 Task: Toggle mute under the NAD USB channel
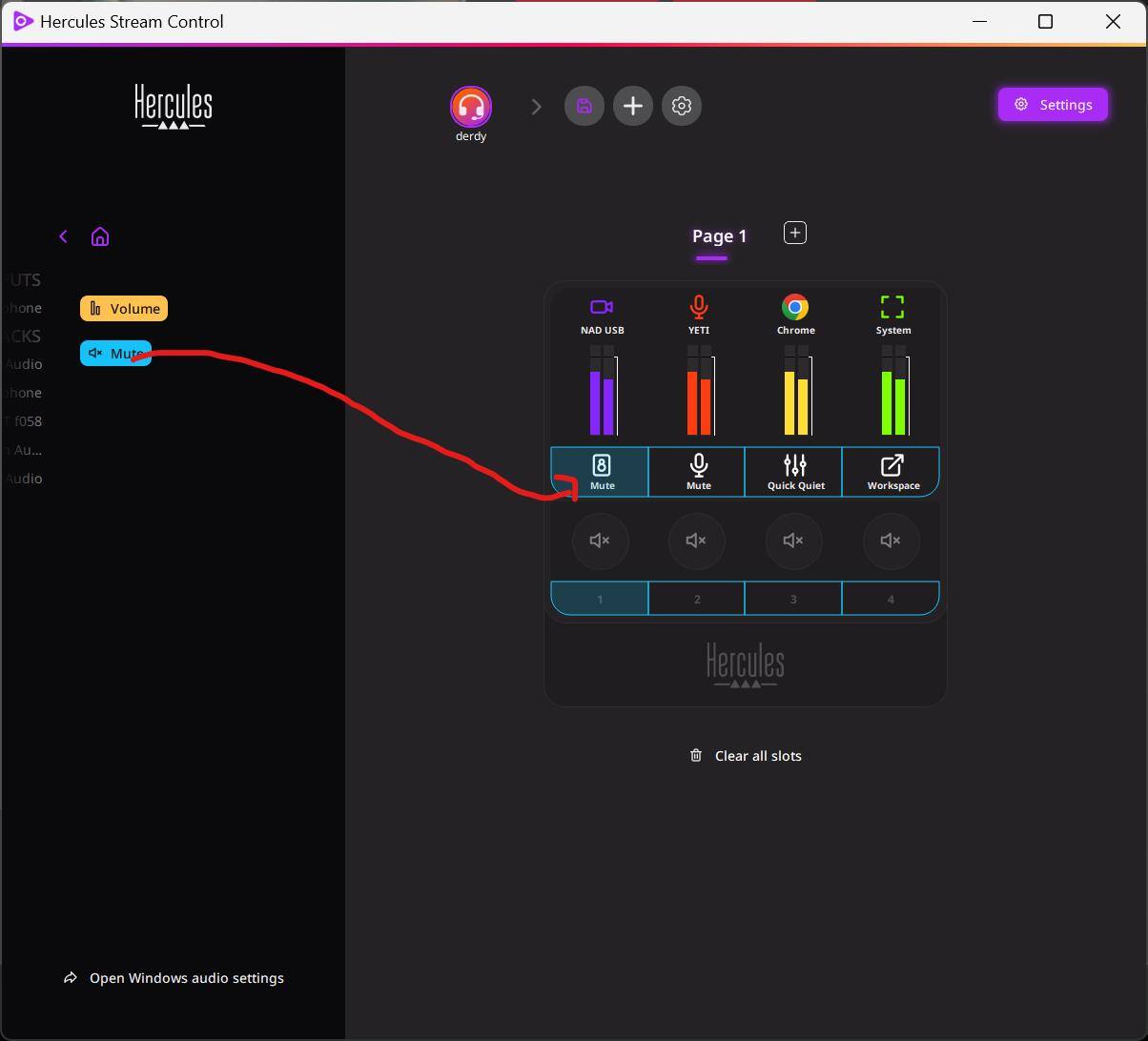pyautogui.click(x=600, y=541)
